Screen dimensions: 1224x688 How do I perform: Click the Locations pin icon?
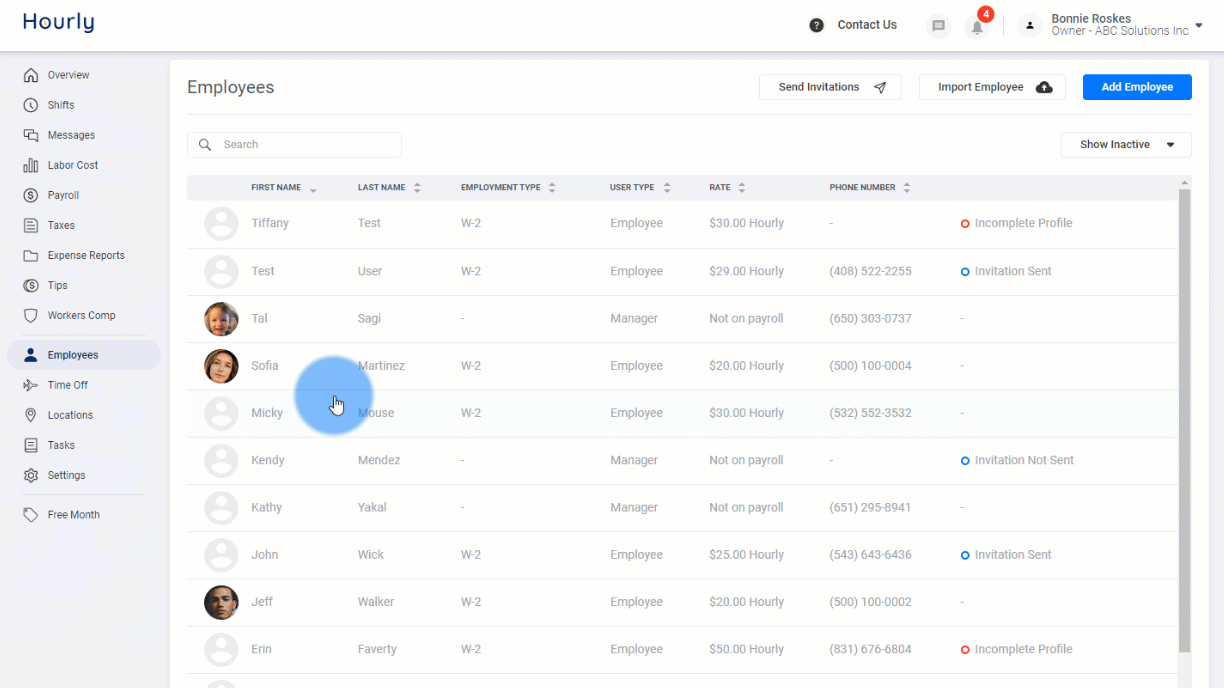click(31, 415)
